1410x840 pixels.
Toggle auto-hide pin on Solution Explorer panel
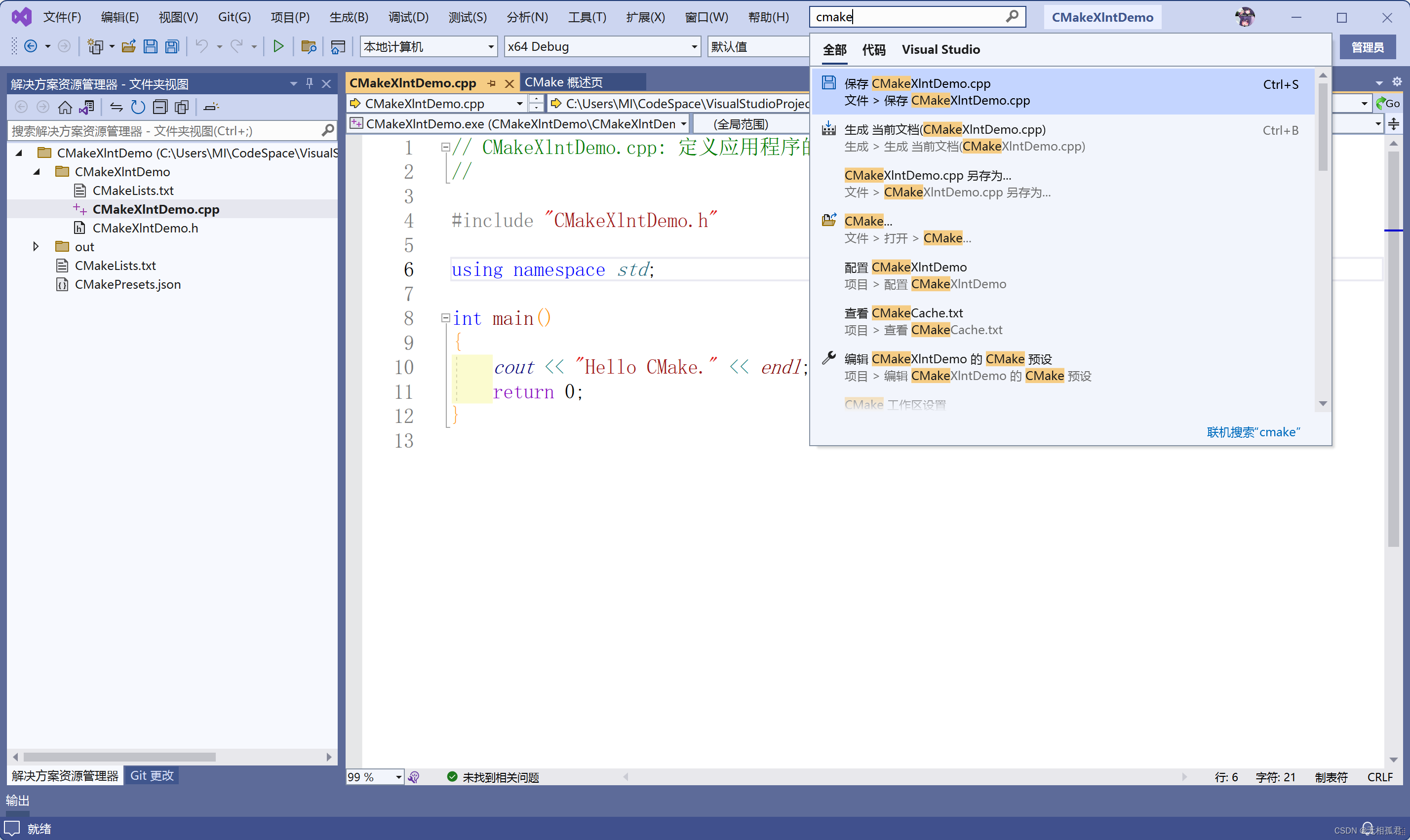tap(309, 84)
